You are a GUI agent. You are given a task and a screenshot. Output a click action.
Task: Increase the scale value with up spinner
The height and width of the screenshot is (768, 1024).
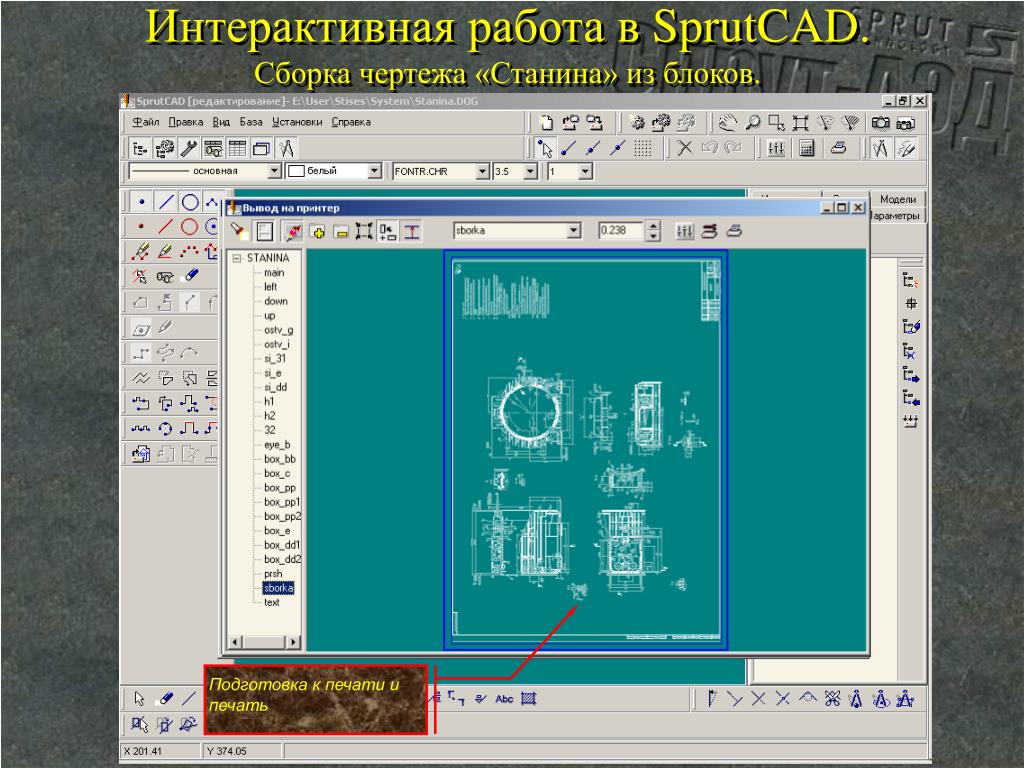(x=653, y=225)
